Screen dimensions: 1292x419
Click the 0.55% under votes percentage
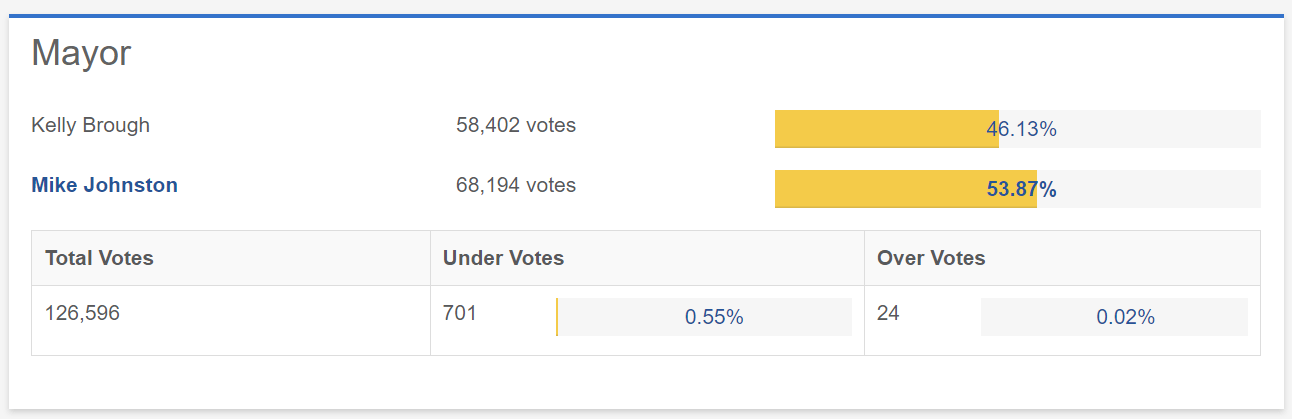(x=714, y=317)
